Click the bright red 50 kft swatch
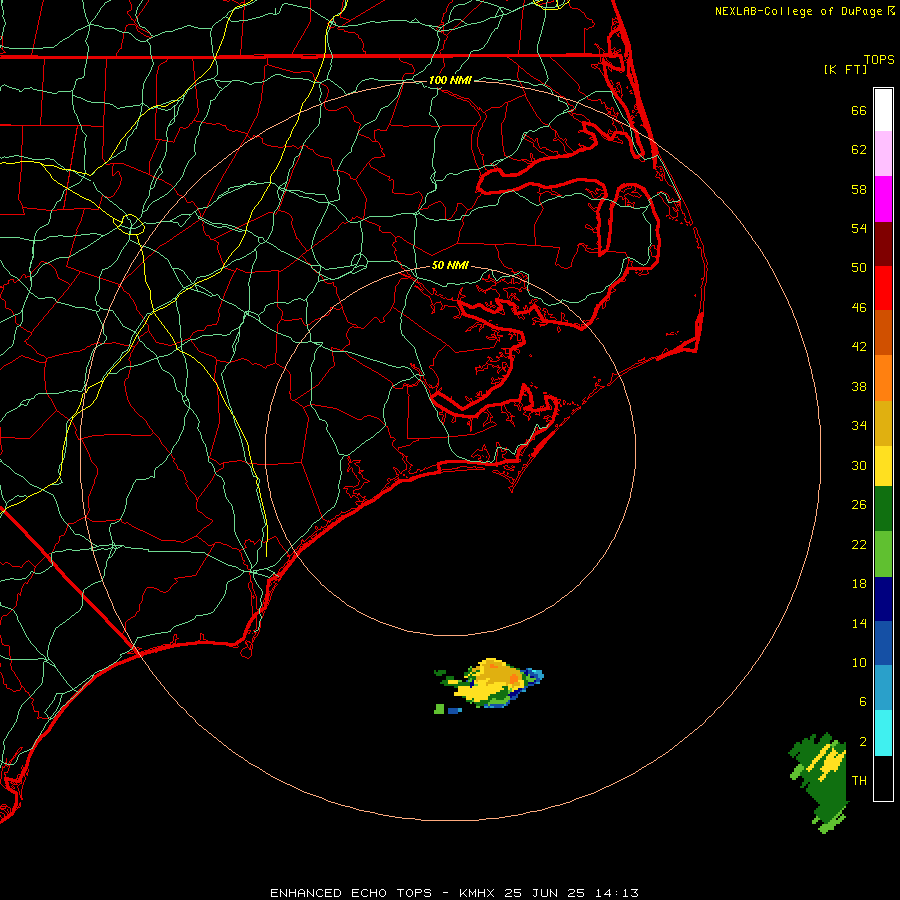This screenshot has height=900, width=900. 883,288
